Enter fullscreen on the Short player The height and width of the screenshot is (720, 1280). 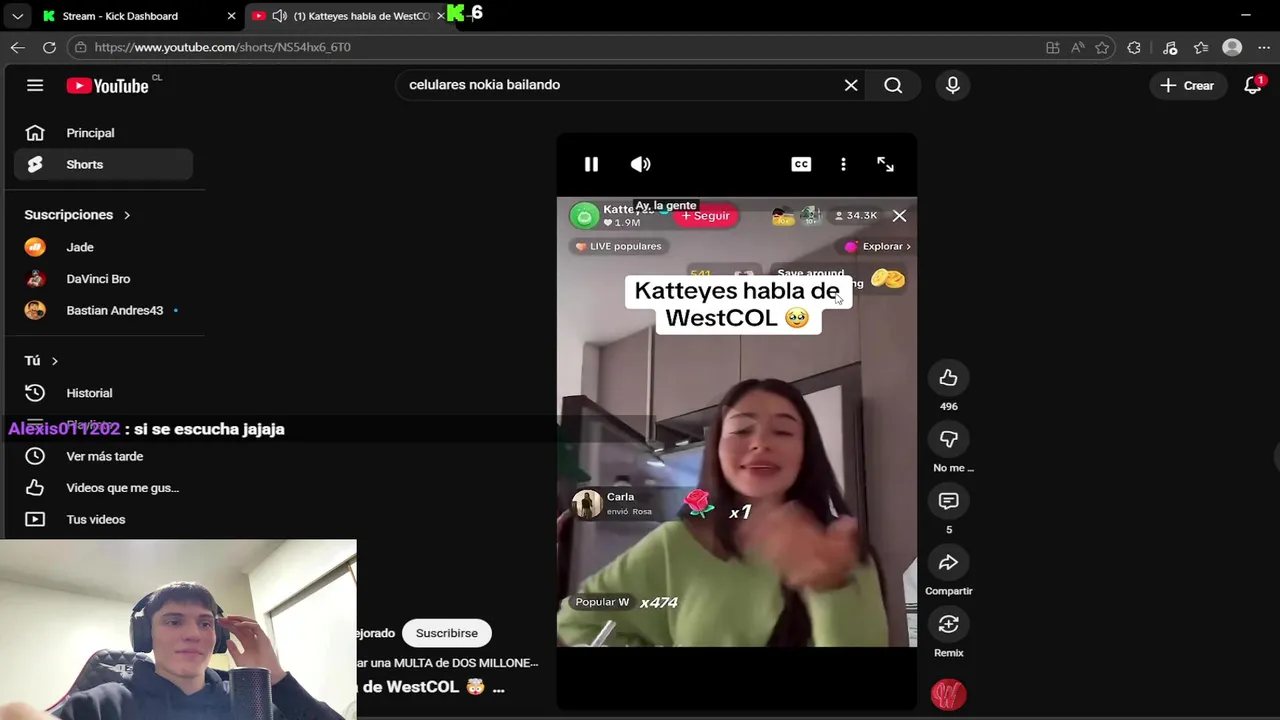885,164
